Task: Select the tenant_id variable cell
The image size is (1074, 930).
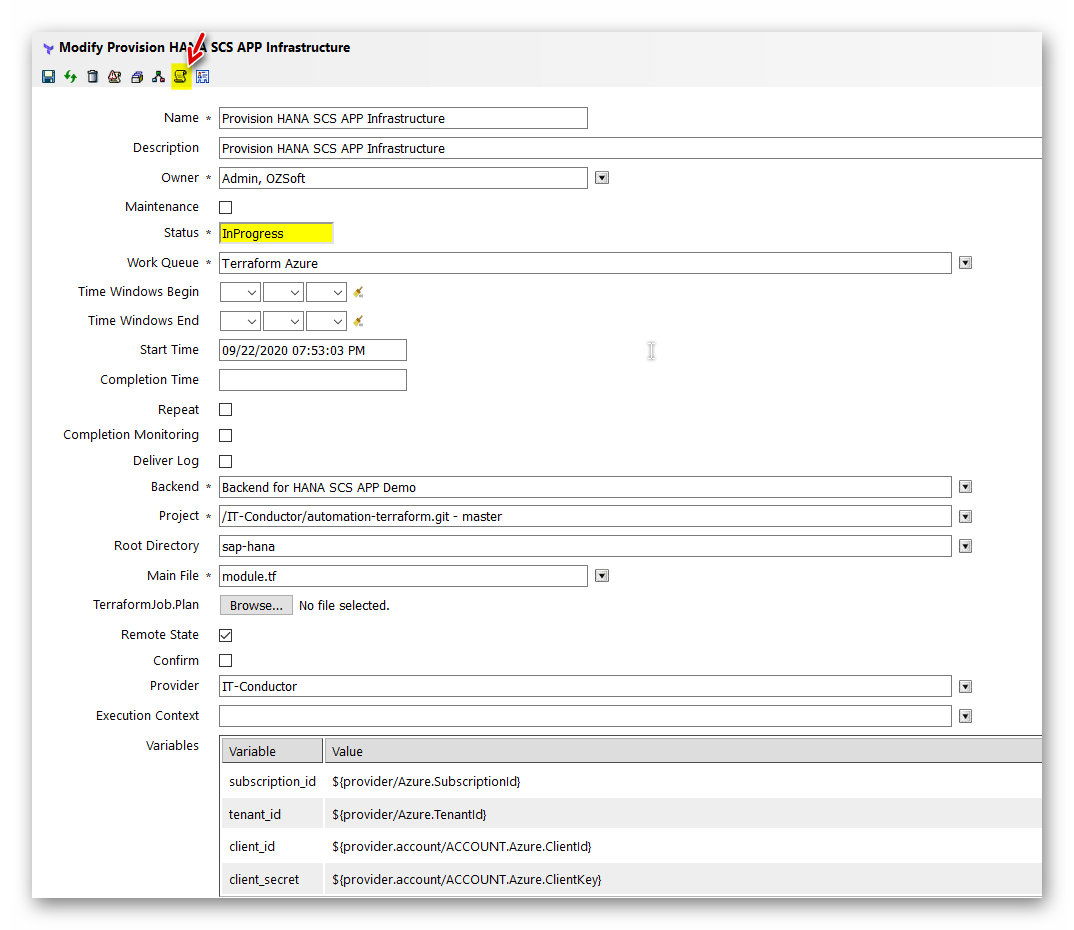Action: point(272,814)
